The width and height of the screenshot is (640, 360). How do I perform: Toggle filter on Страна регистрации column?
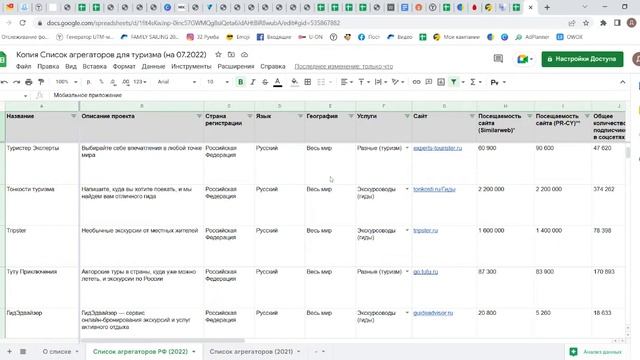coord(249,116)
